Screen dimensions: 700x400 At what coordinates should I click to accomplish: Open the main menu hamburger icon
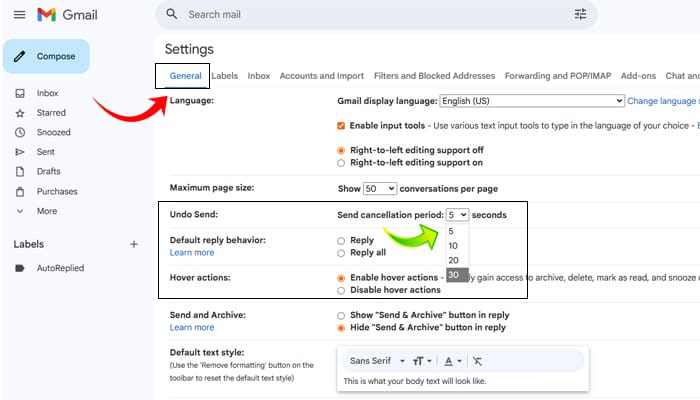click(x=19, y=15)
